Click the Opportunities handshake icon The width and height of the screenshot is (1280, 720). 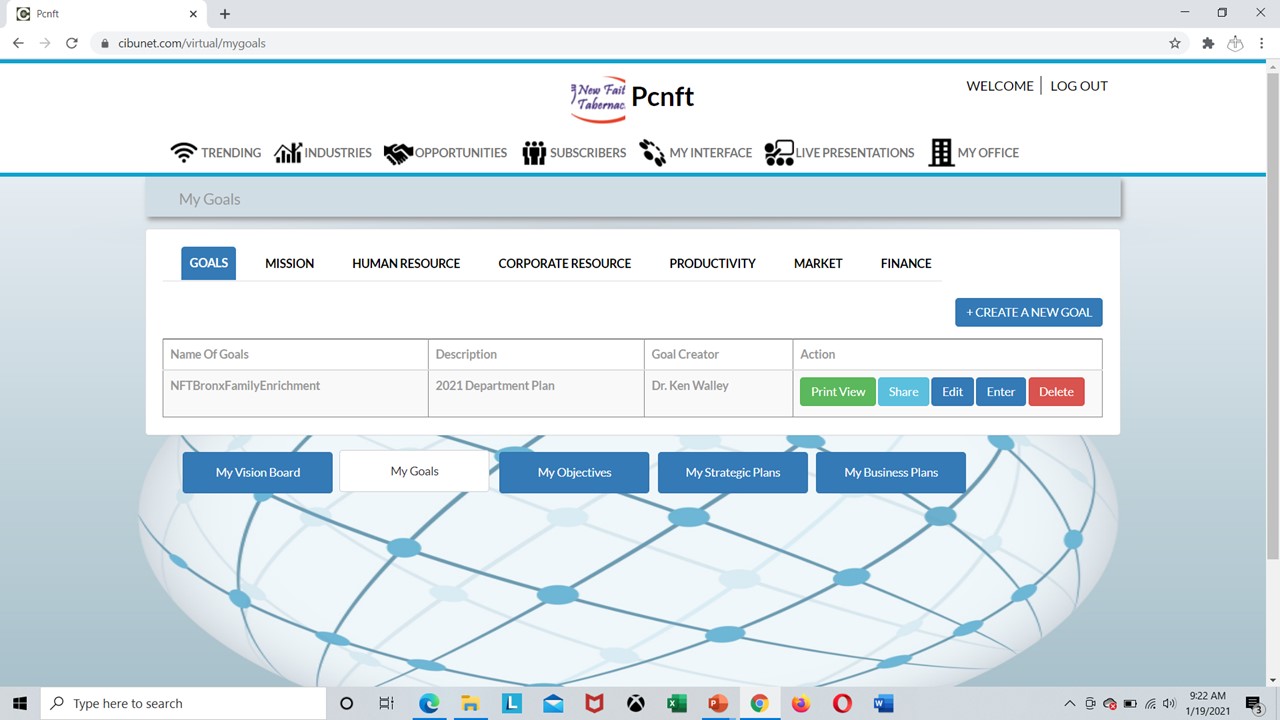tap(398, 153)
